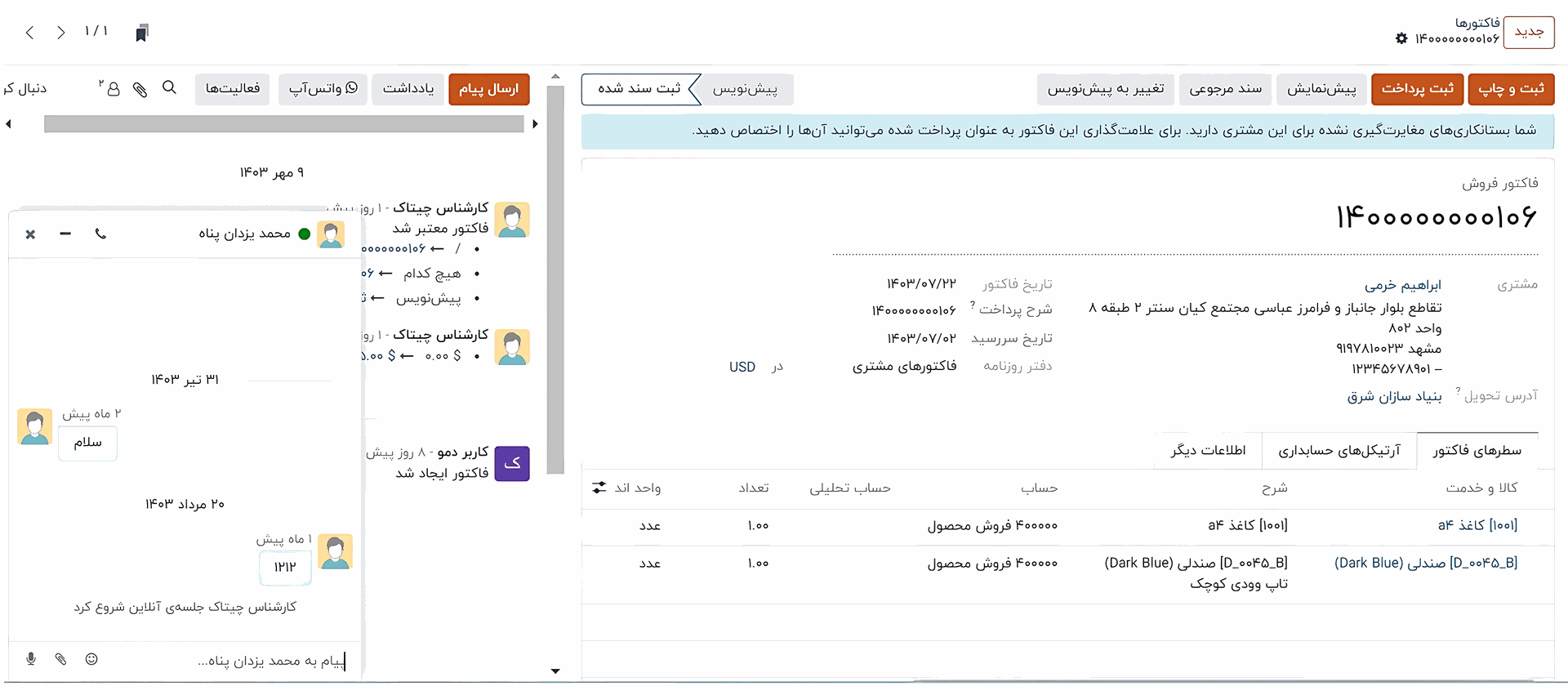Screen dimensions: 1568x695
Task: Select ثبت سند شده status stage
Action: tap(639, 89)
